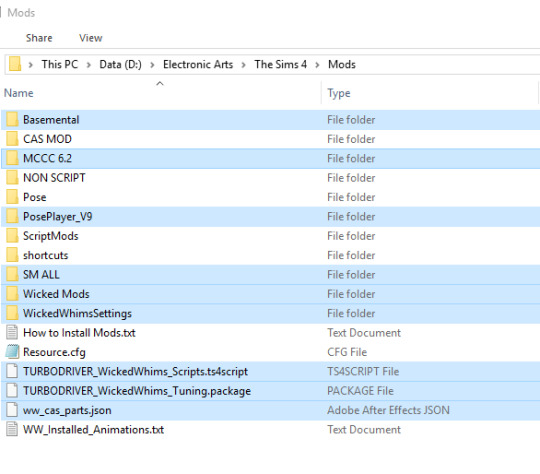Sort by the Name column header
The height and width of the screenshot is (474, 540).
point(19,93)
